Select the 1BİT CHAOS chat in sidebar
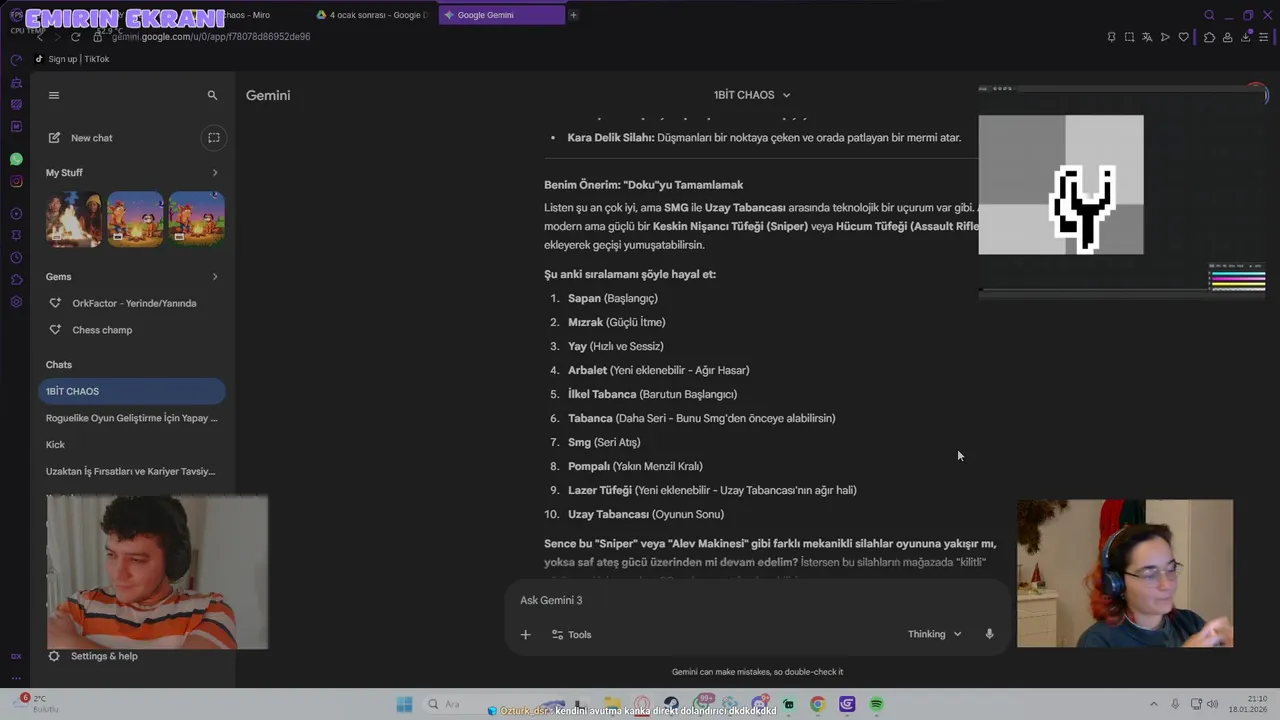The width and height of the screenshot is (1280, 720). coord(132,391)
